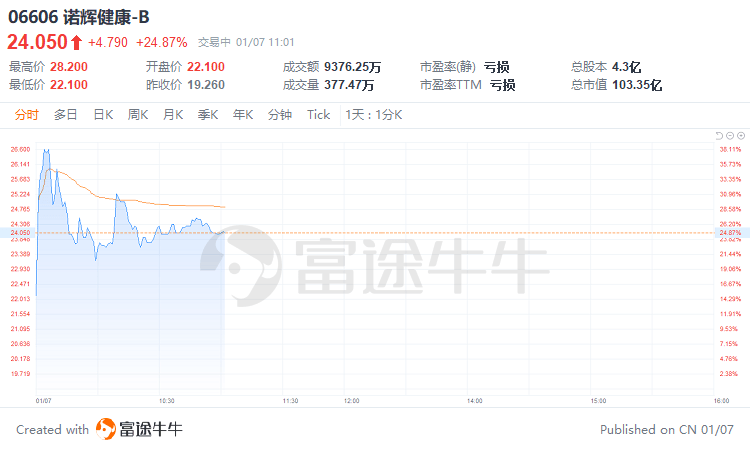Click the 富途牛牛 text in the footer
750x450 pixels.
coord(151,429)
